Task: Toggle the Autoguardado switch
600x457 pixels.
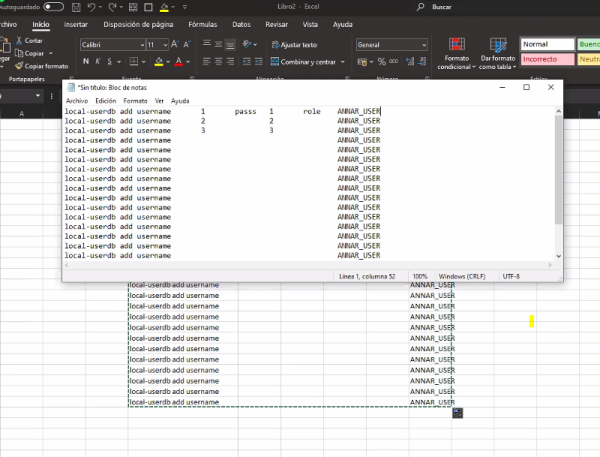Action: 53,7
